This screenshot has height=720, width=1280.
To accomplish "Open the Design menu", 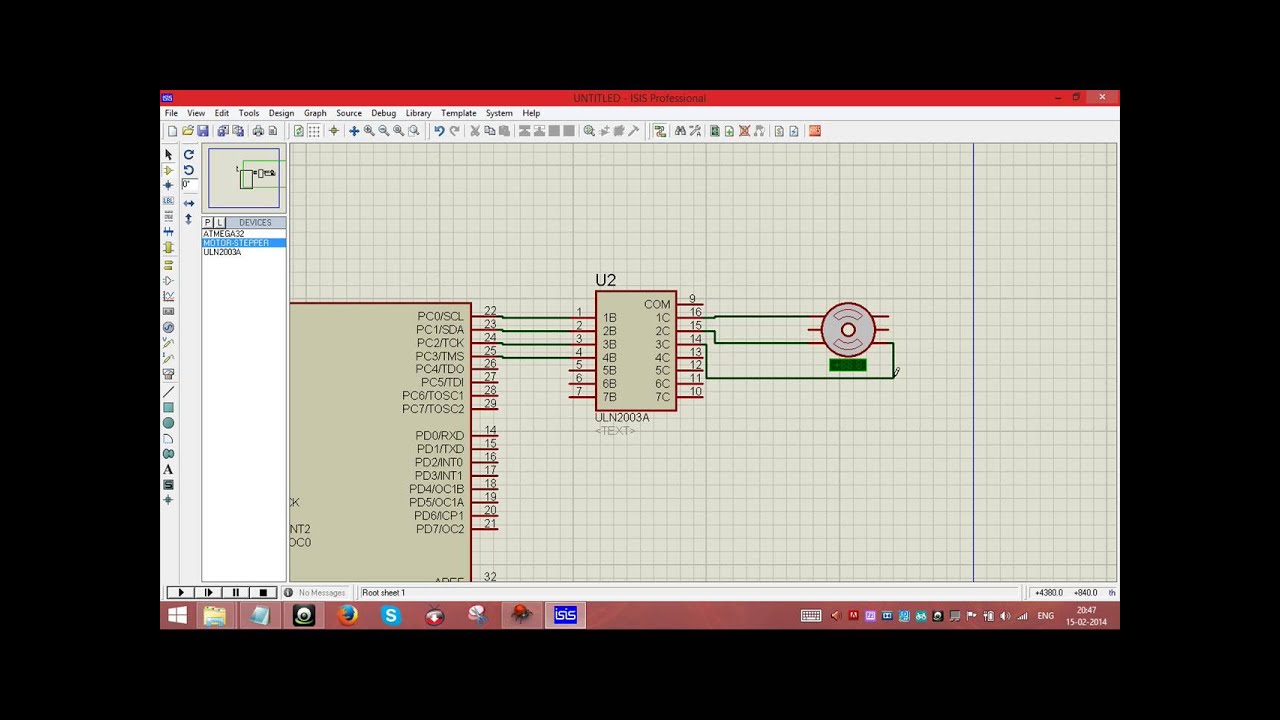I will point(281,113).
